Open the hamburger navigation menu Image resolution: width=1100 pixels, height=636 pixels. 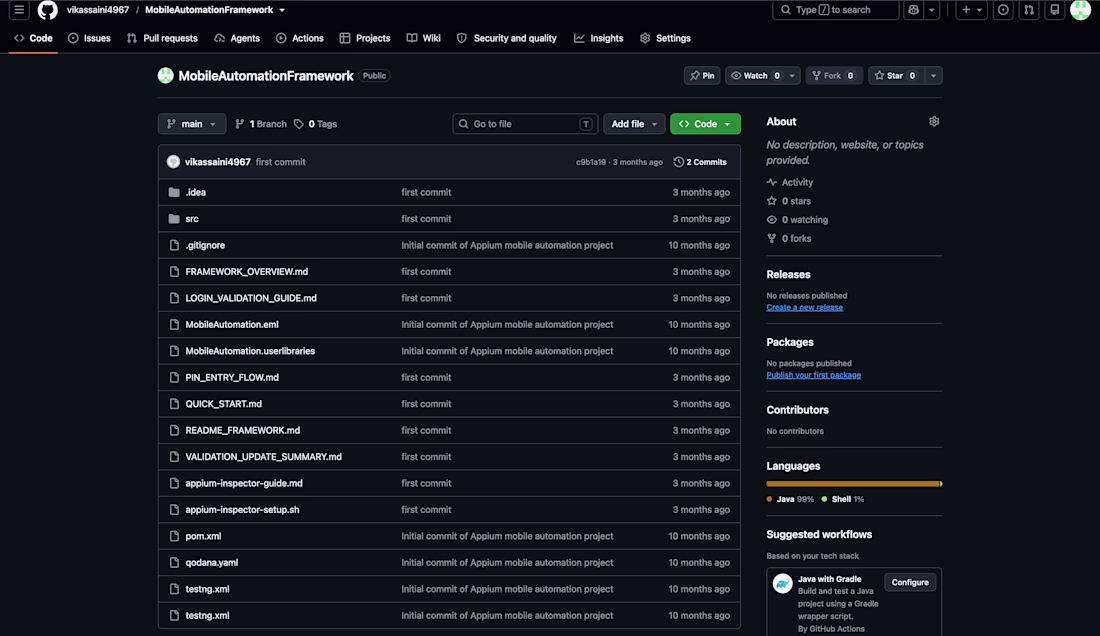coord(19,10)
